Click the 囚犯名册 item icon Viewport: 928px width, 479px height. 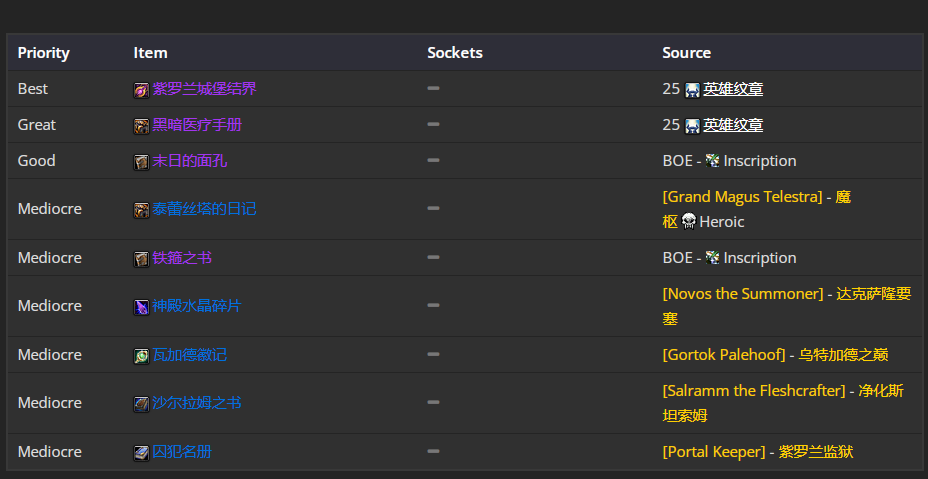click(141, 453)
